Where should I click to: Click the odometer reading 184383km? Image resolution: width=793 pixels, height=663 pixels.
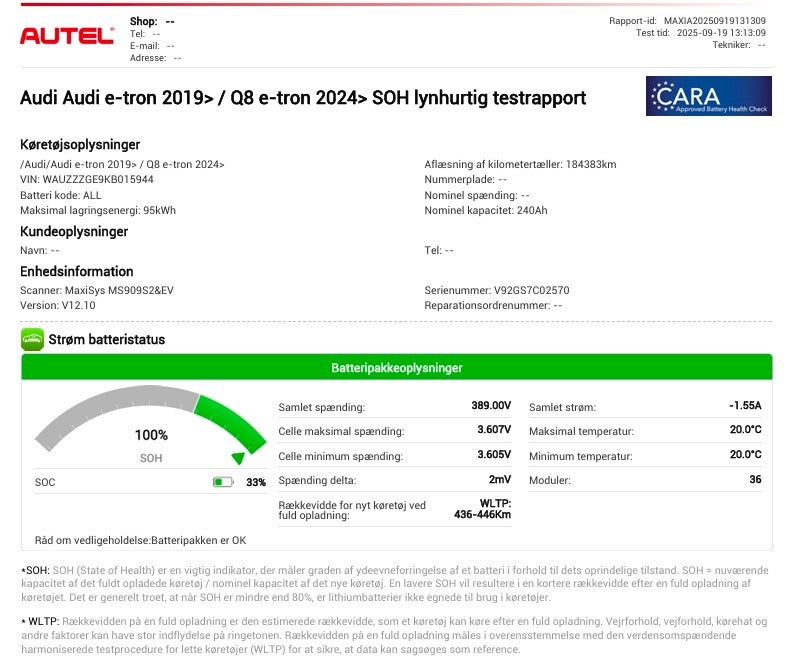pos(590,165)
